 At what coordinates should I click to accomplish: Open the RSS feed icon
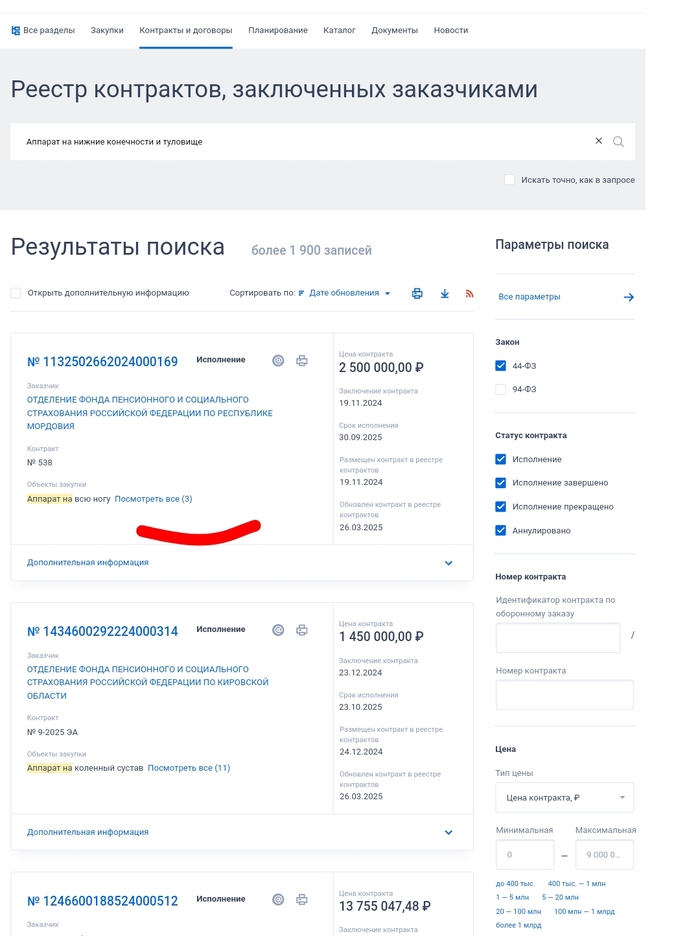click(469, 293)
